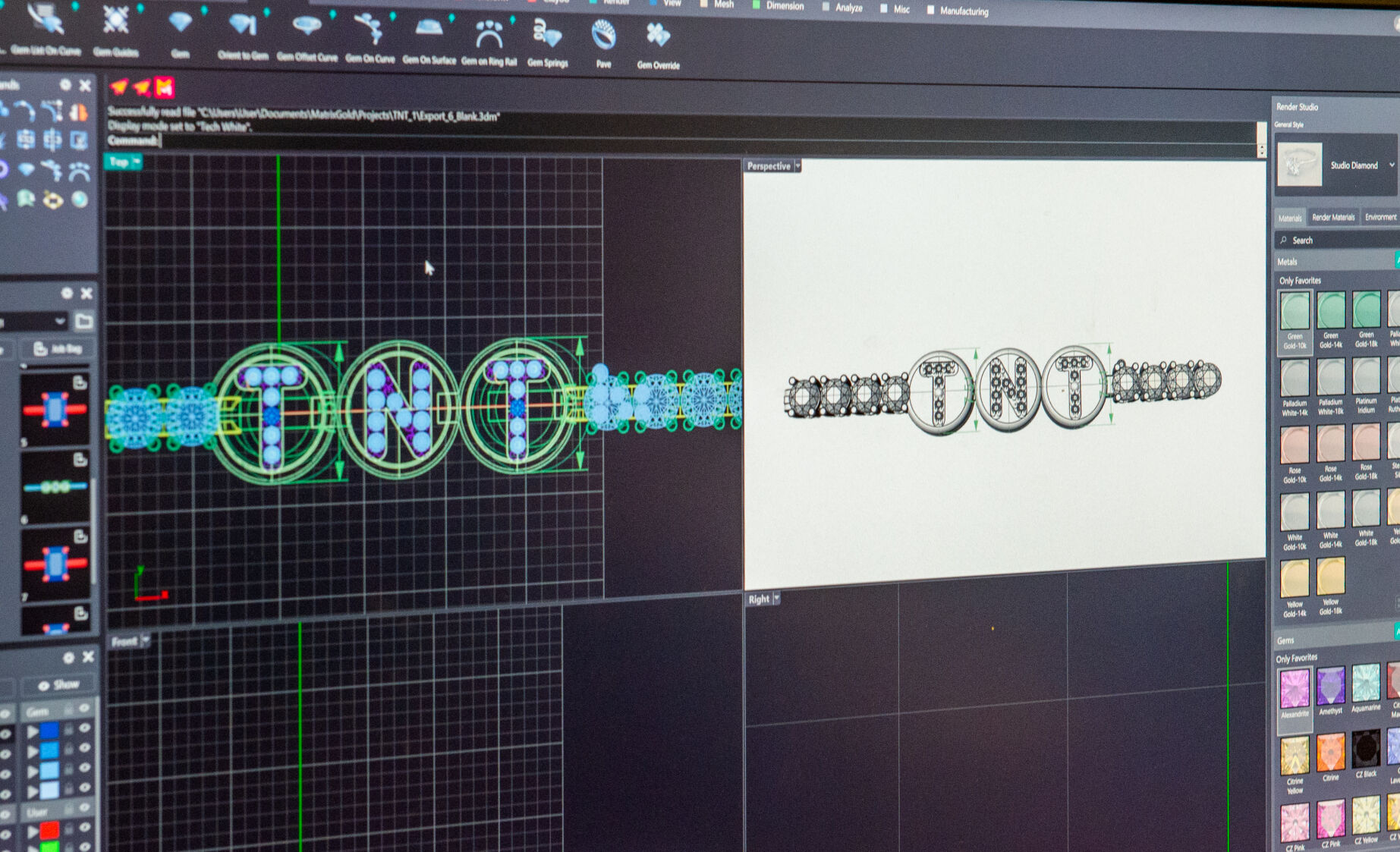Screen dimensions: 1400x852
Task: Open settings gear of the top-left panel
Action: 66,85
